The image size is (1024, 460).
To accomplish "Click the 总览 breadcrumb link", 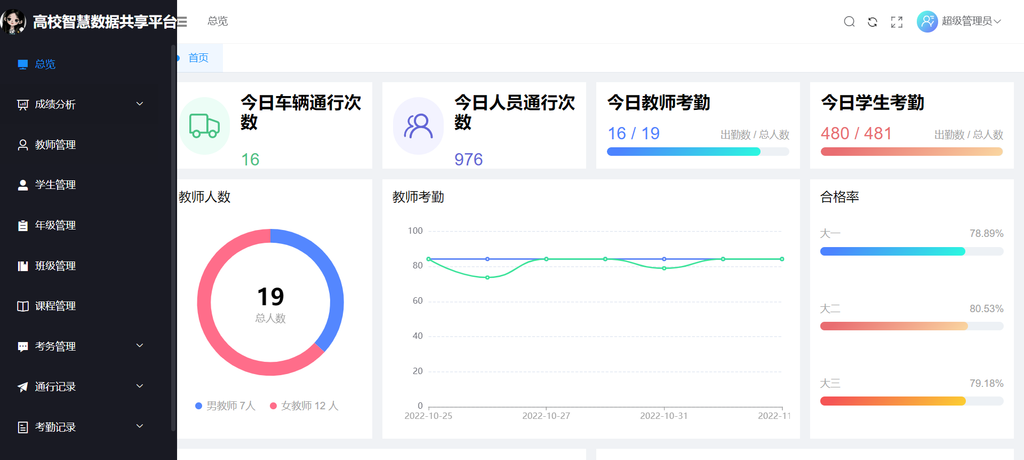I will tap(217, 21).
